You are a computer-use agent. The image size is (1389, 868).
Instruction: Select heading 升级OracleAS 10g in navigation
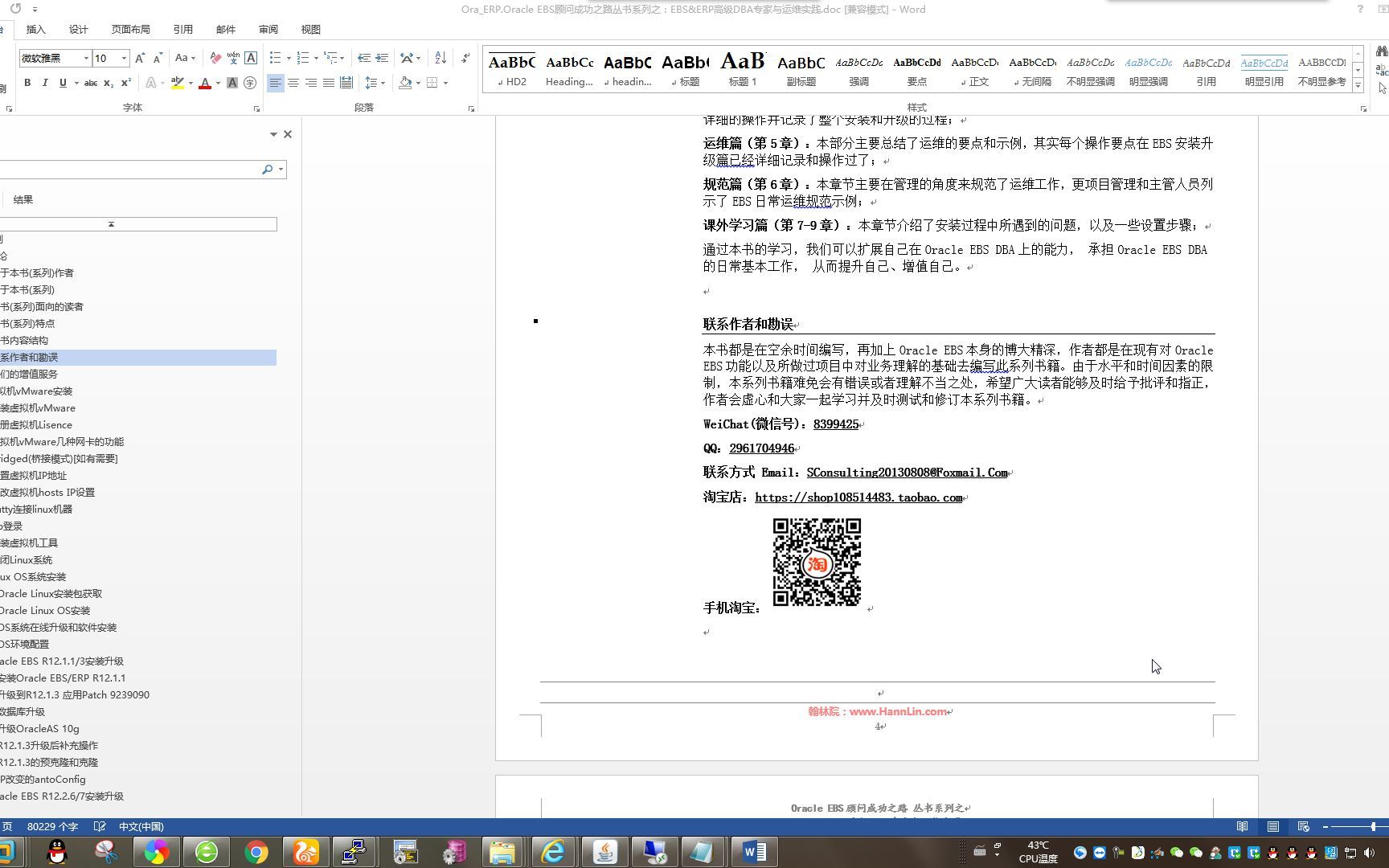pyautogui.click(x=39, y=729)
